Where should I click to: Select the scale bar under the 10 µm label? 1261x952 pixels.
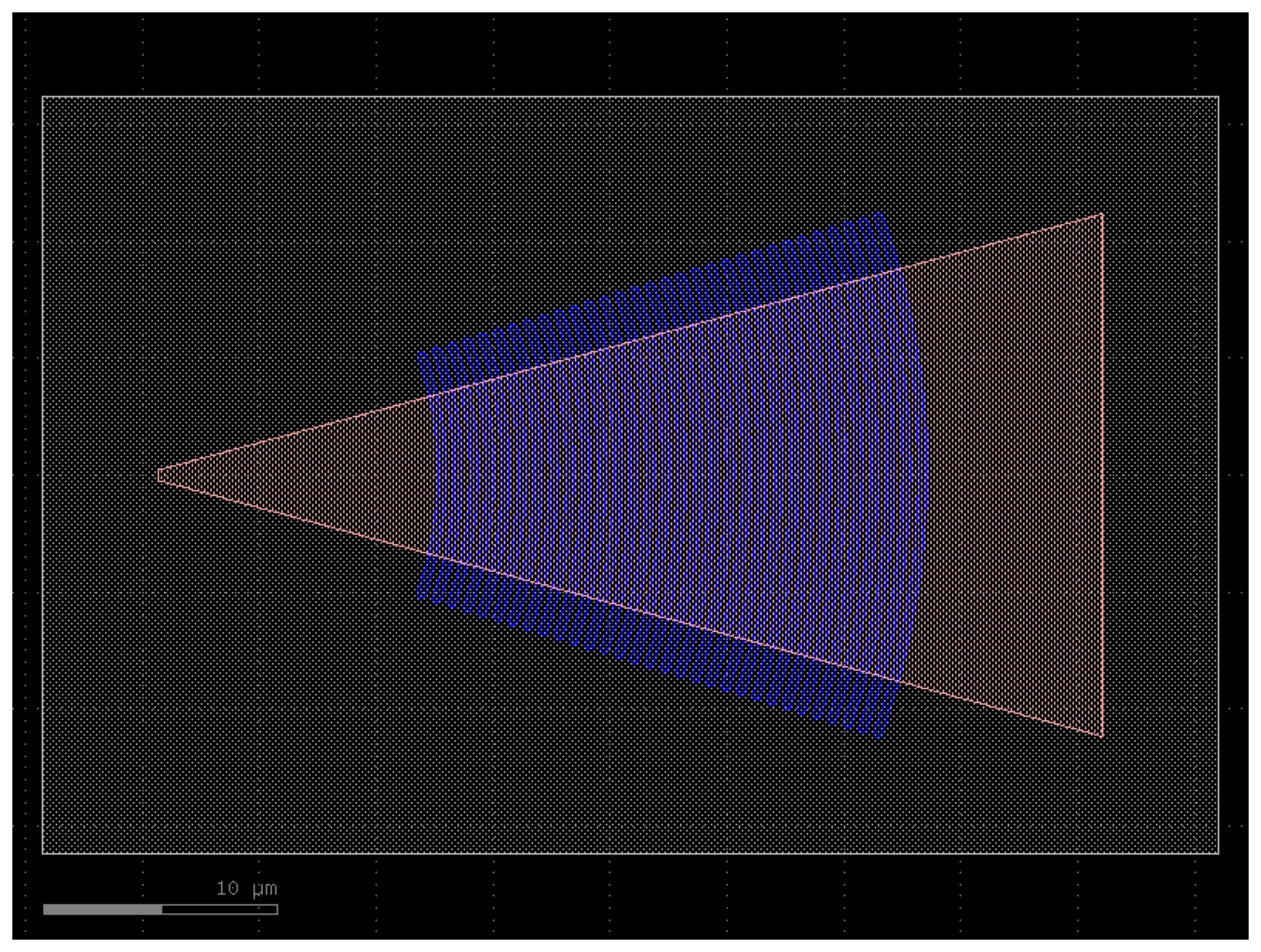pyautogui.click(x=160, y=909)
